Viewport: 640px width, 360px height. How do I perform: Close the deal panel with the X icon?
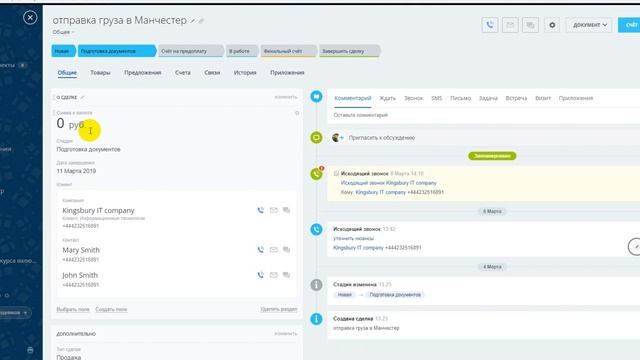[30, 18]
